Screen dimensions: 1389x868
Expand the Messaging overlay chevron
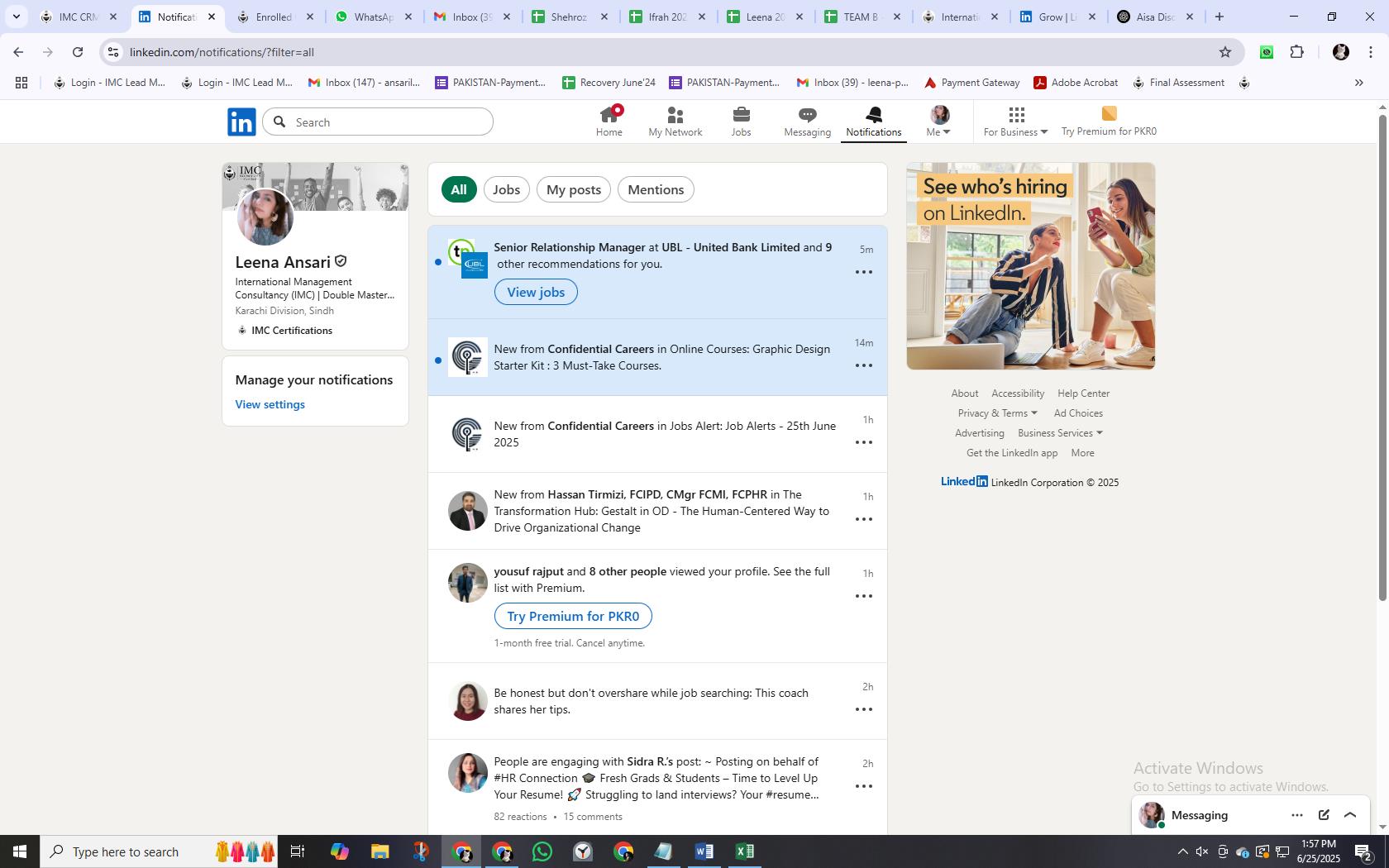point(1350,815)
